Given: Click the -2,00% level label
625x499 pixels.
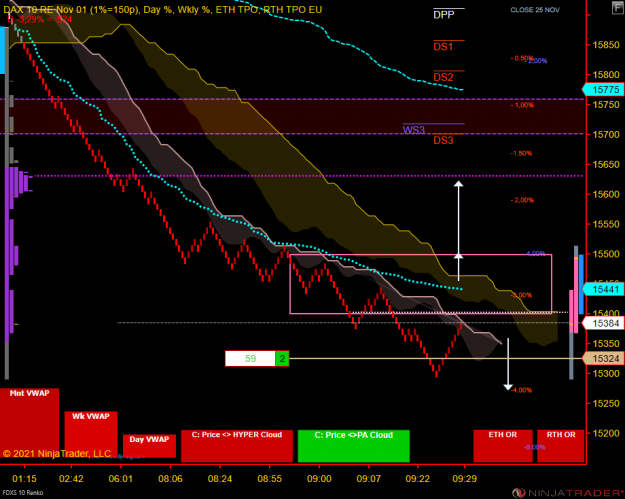Looking at the screenshot, I should click(x=522, y=200).
